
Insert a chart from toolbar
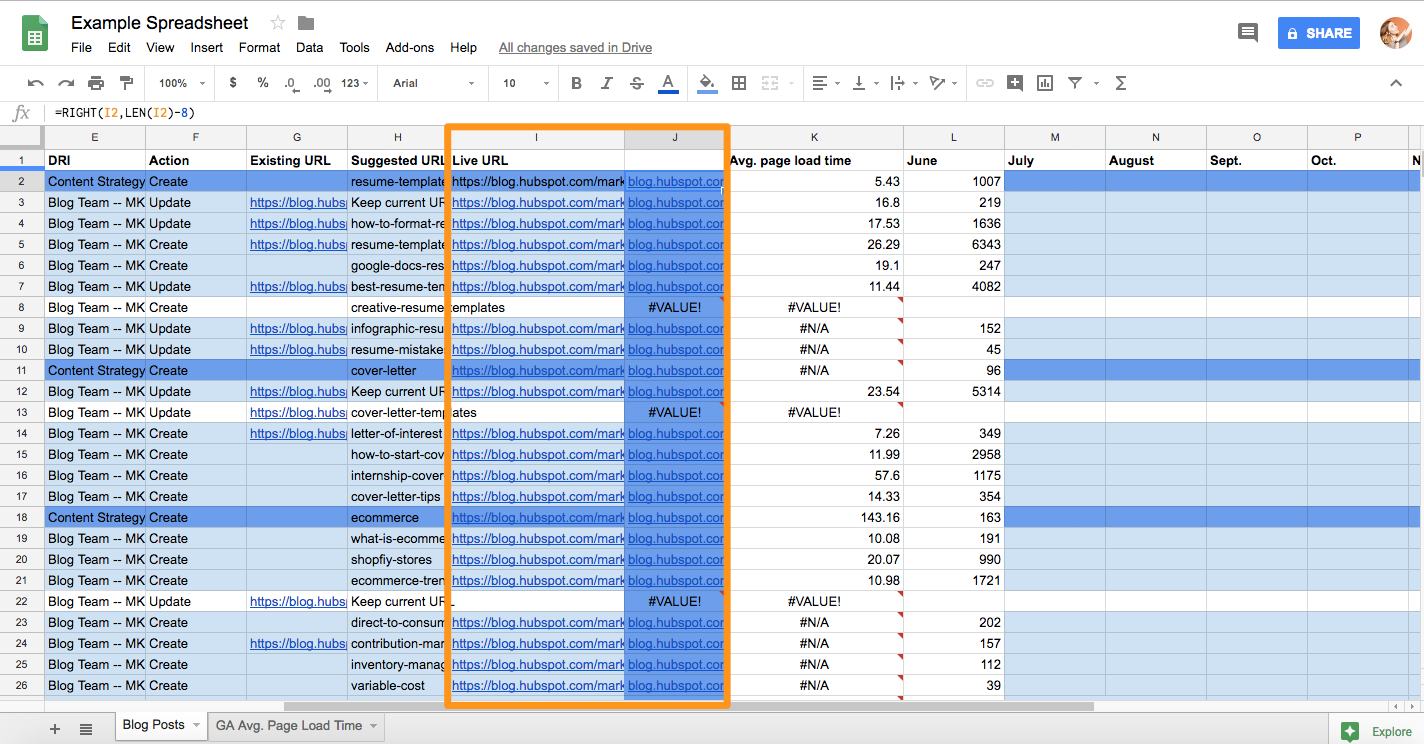(1045, 83)
